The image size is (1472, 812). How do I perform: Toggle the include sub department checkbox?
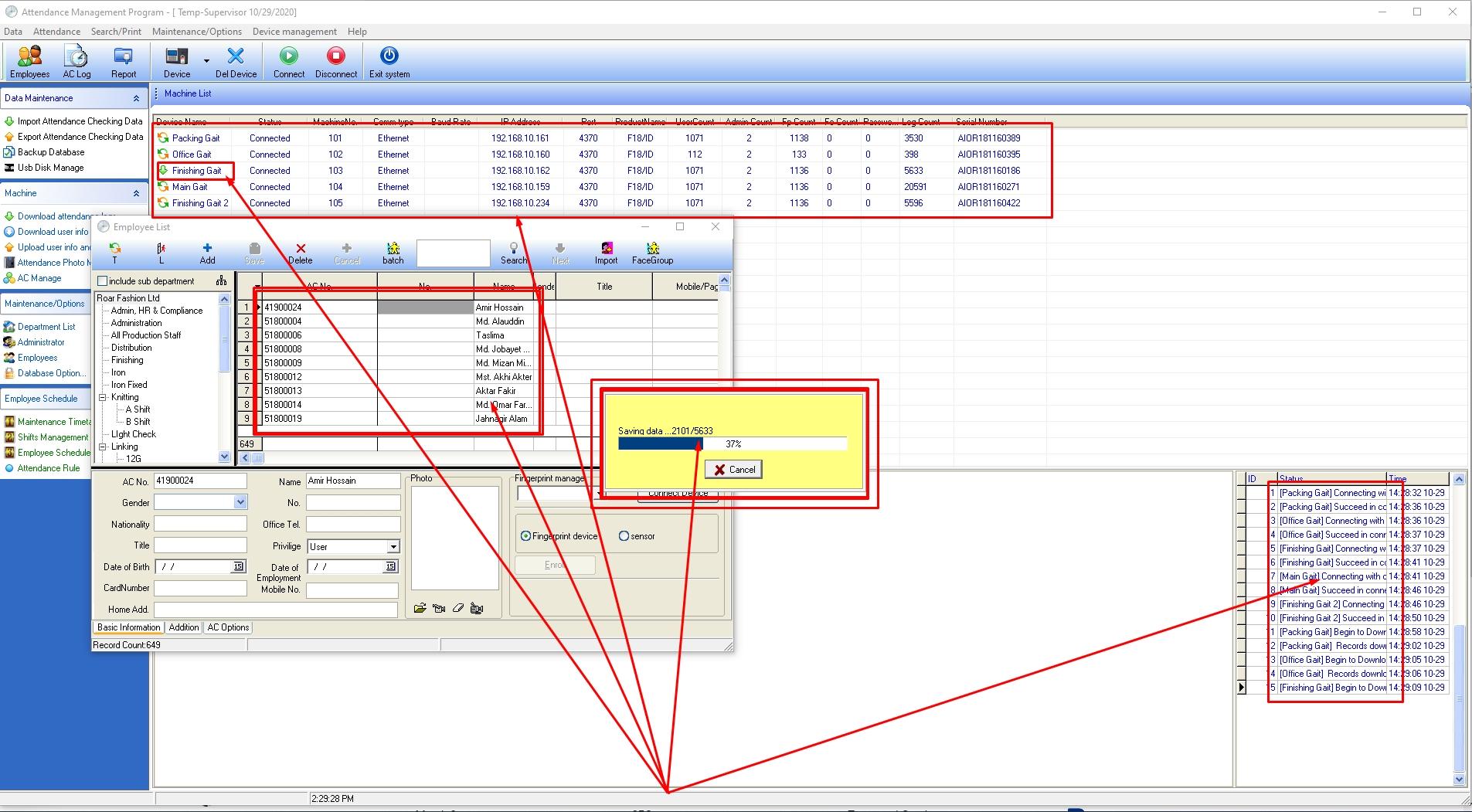(x=103, y=280)
